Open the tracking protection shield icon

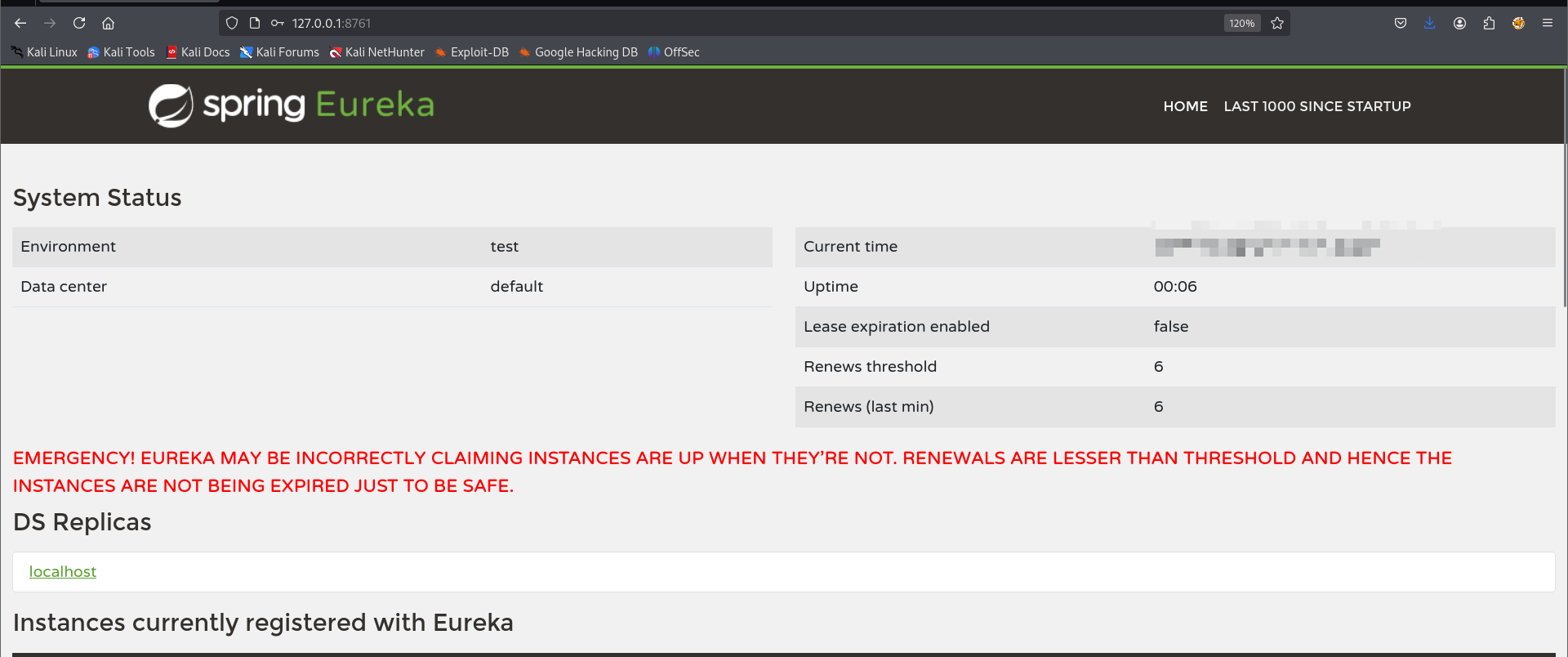[x=232, y=23]
